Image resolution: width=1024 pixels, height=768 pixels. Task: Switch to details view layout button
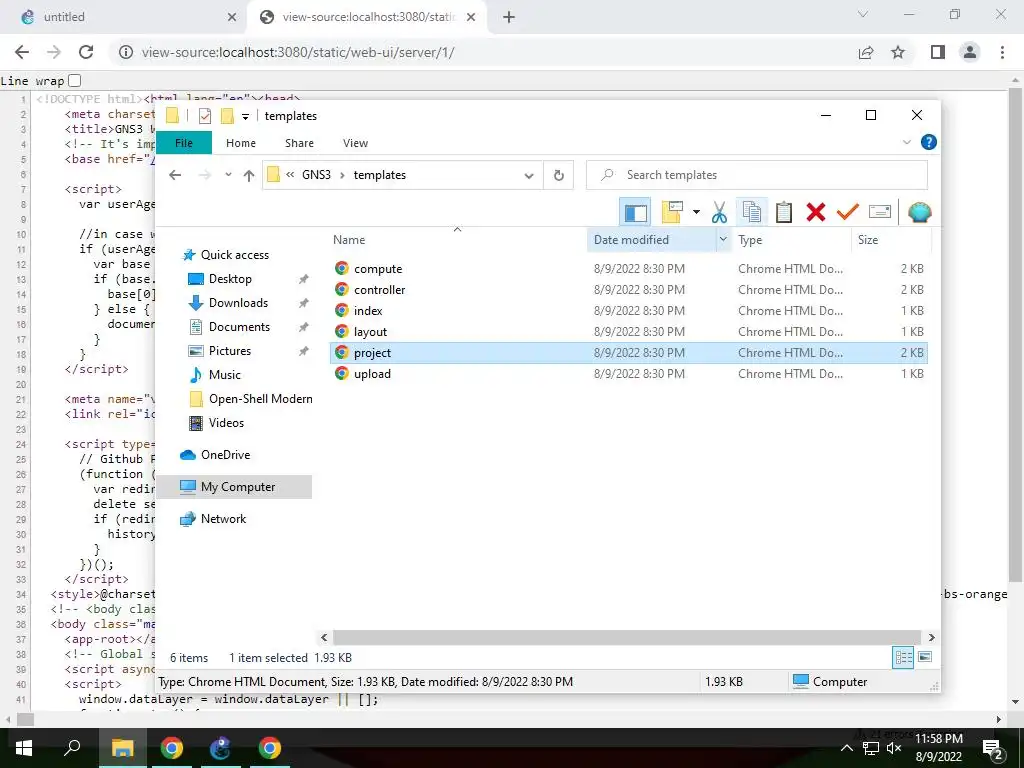coord(903,658)
